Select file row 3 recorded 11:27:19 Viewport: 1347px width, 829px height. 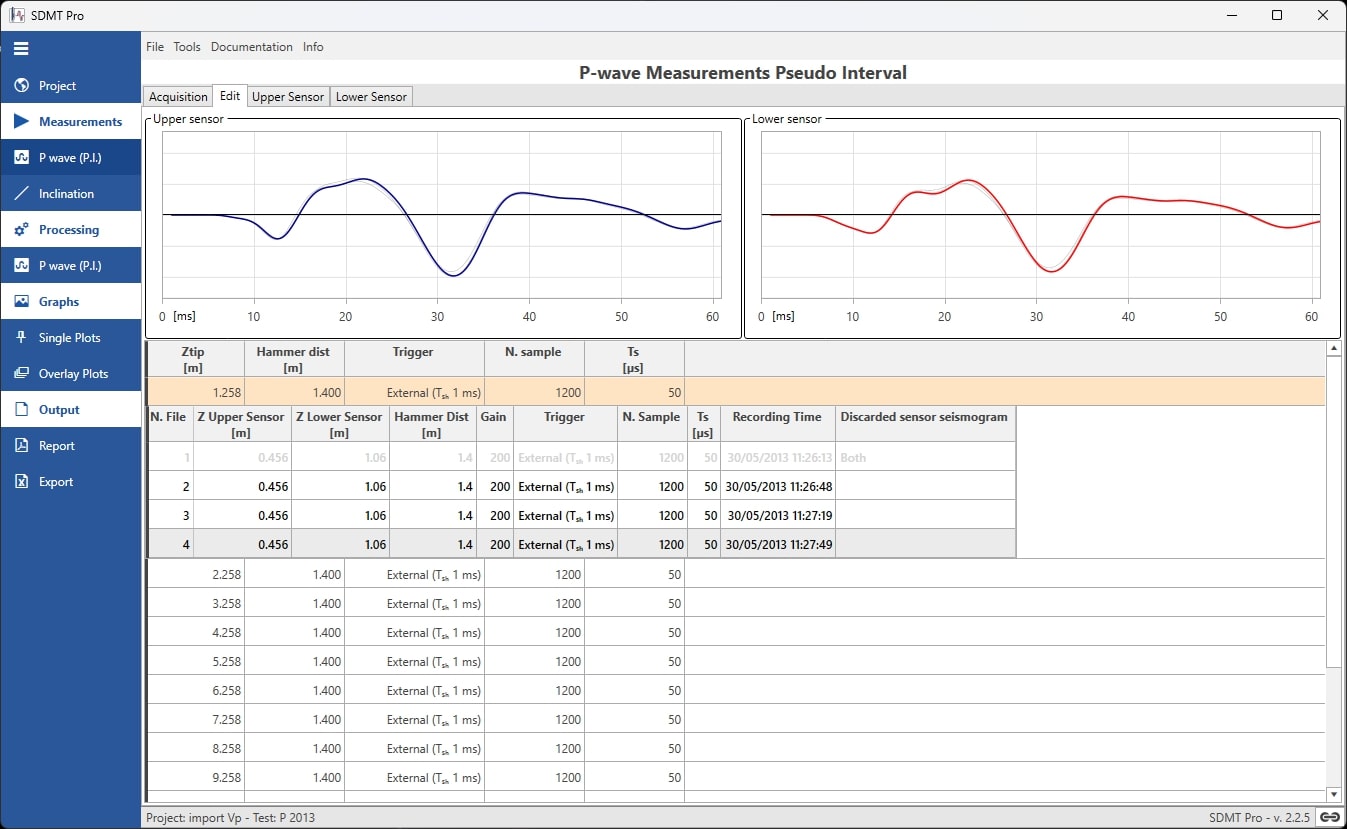click(582, 516)
